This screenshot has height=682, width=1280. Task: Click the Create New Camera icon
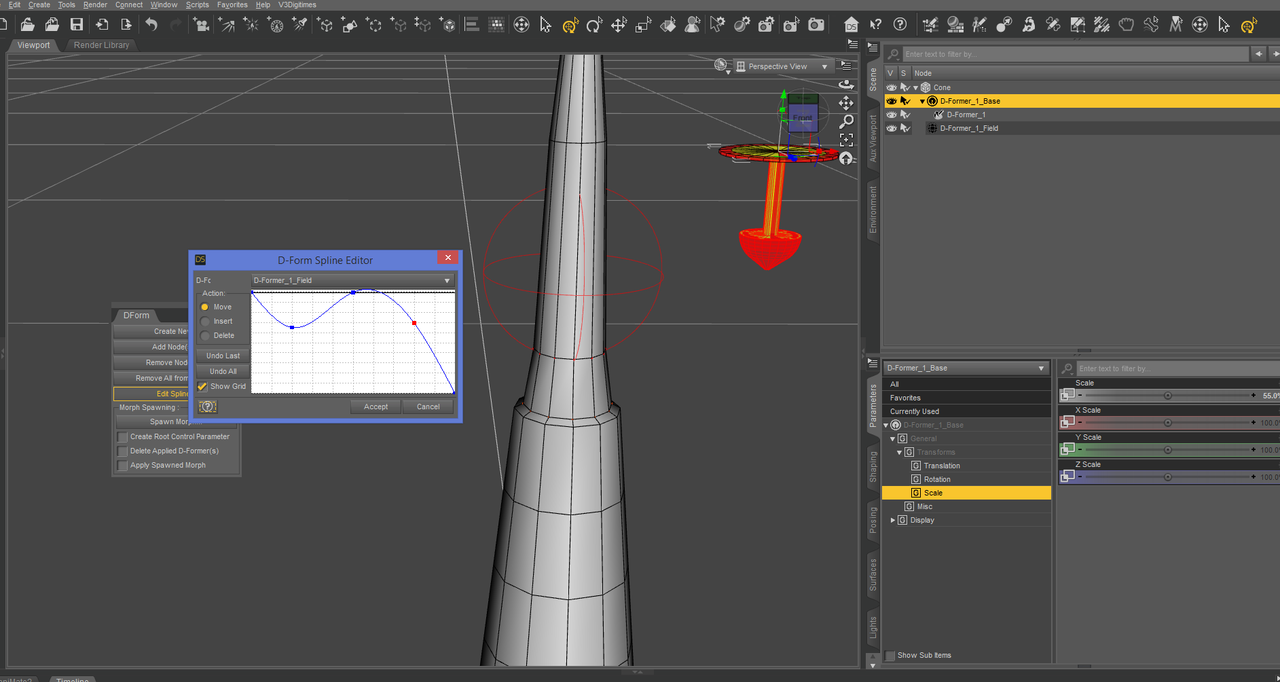pyautogui.click(x=201, y=25)
